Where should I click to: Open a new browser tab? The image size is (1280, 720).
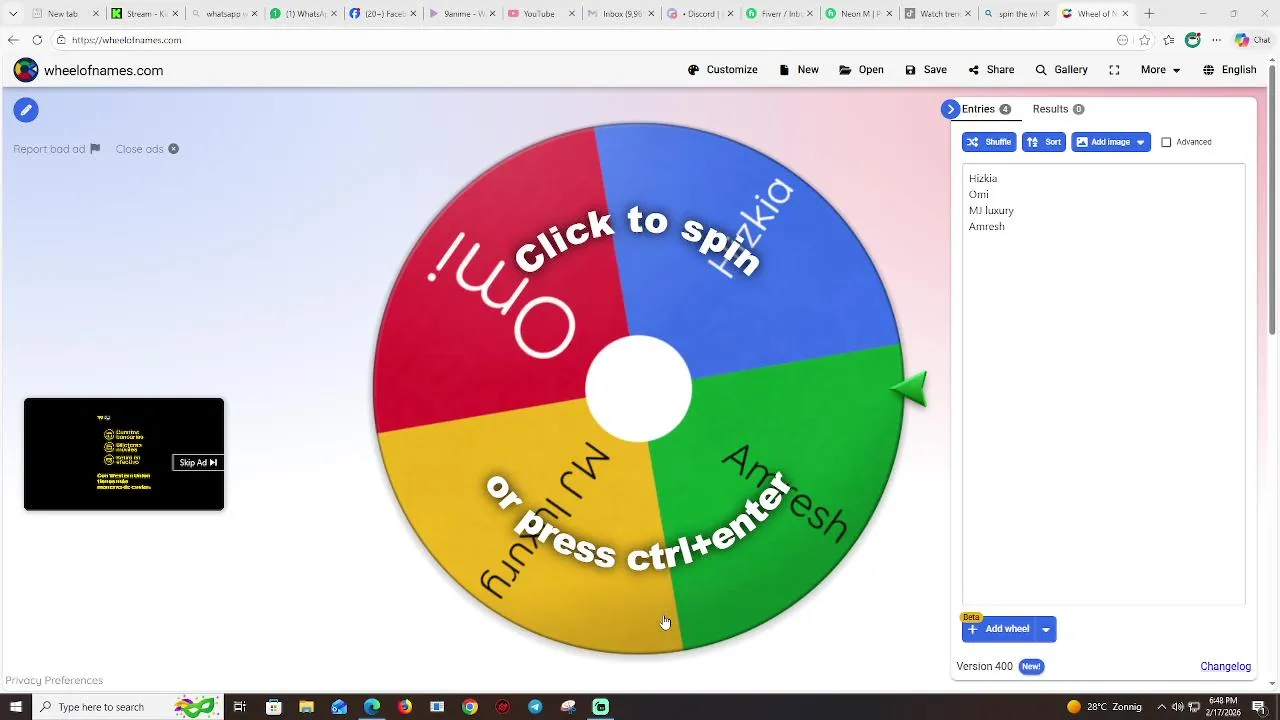tap(1149, 14)
